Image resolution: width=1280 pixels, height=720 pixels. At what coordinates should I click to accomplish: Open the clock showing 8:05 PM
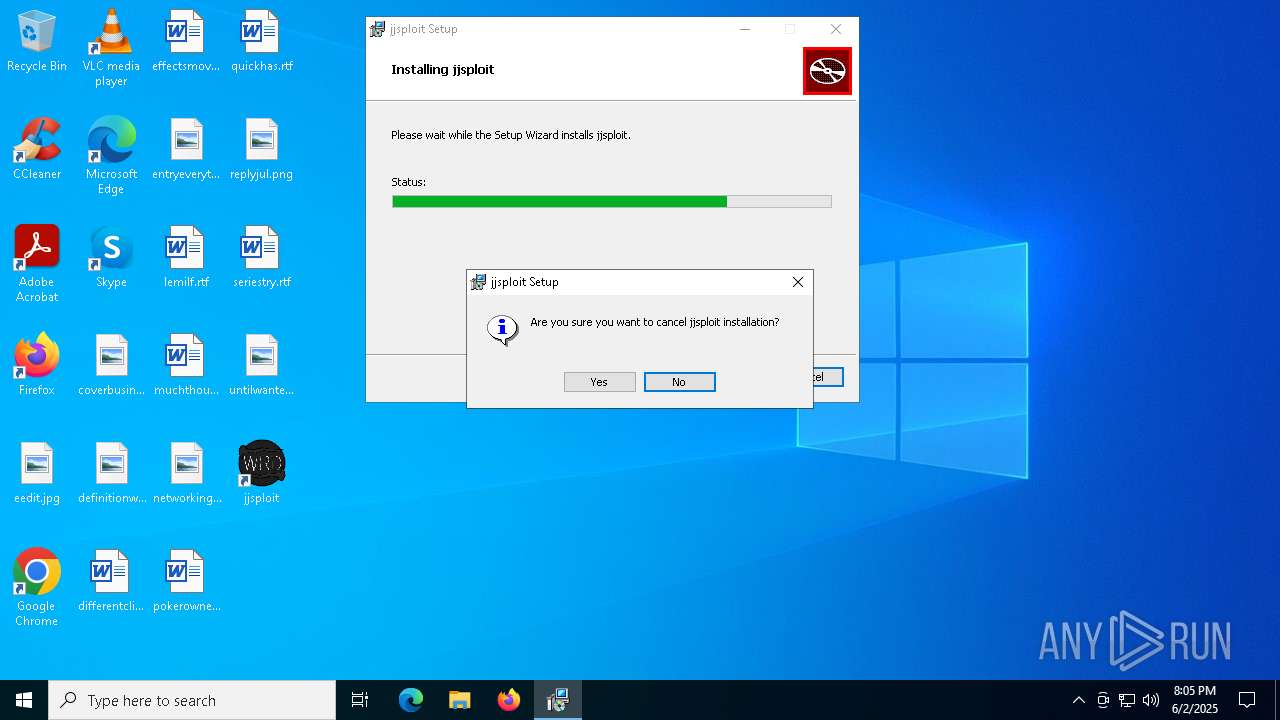point(1195,700)
